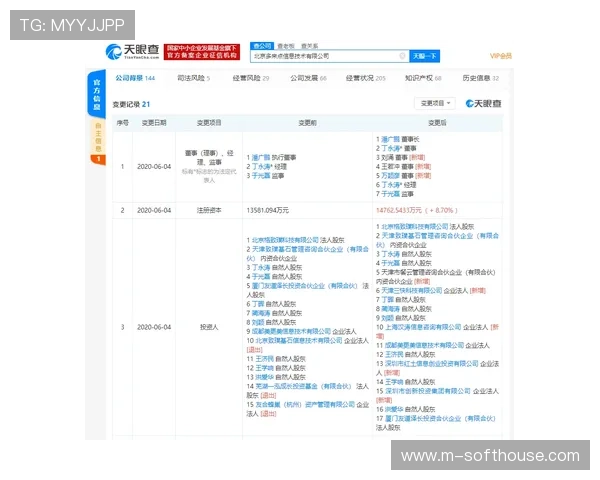Switch to the 知识产权 68 tab
600x480 pixels.
tap(423, 78)
